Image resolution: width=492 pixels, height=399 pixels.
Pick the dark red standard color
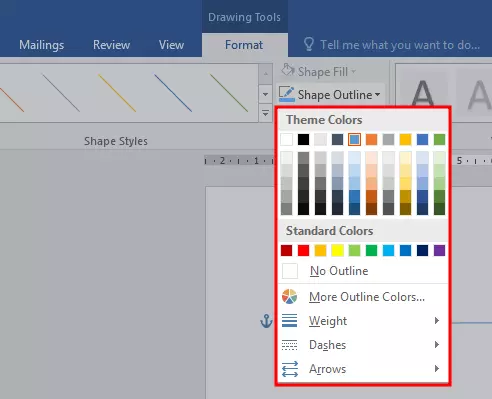[286, 250]
